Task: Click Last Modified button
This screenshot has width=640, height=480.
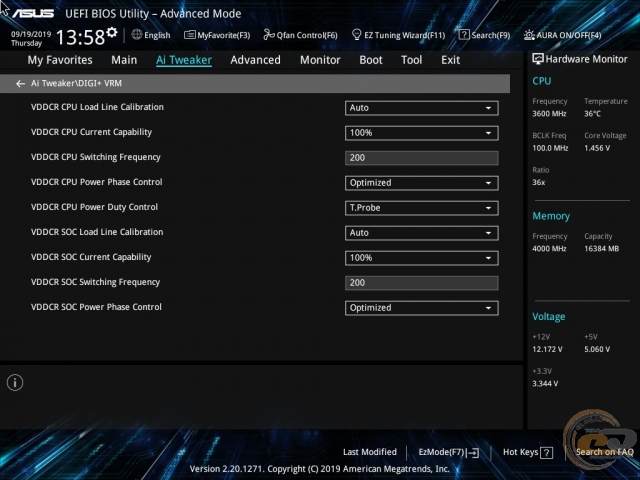Action: (370, 452)
